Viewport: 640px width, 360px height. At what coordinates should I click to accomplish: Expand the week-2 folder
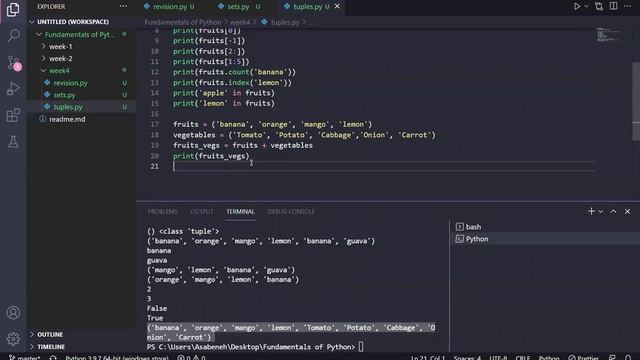click(x=82, y=58)
